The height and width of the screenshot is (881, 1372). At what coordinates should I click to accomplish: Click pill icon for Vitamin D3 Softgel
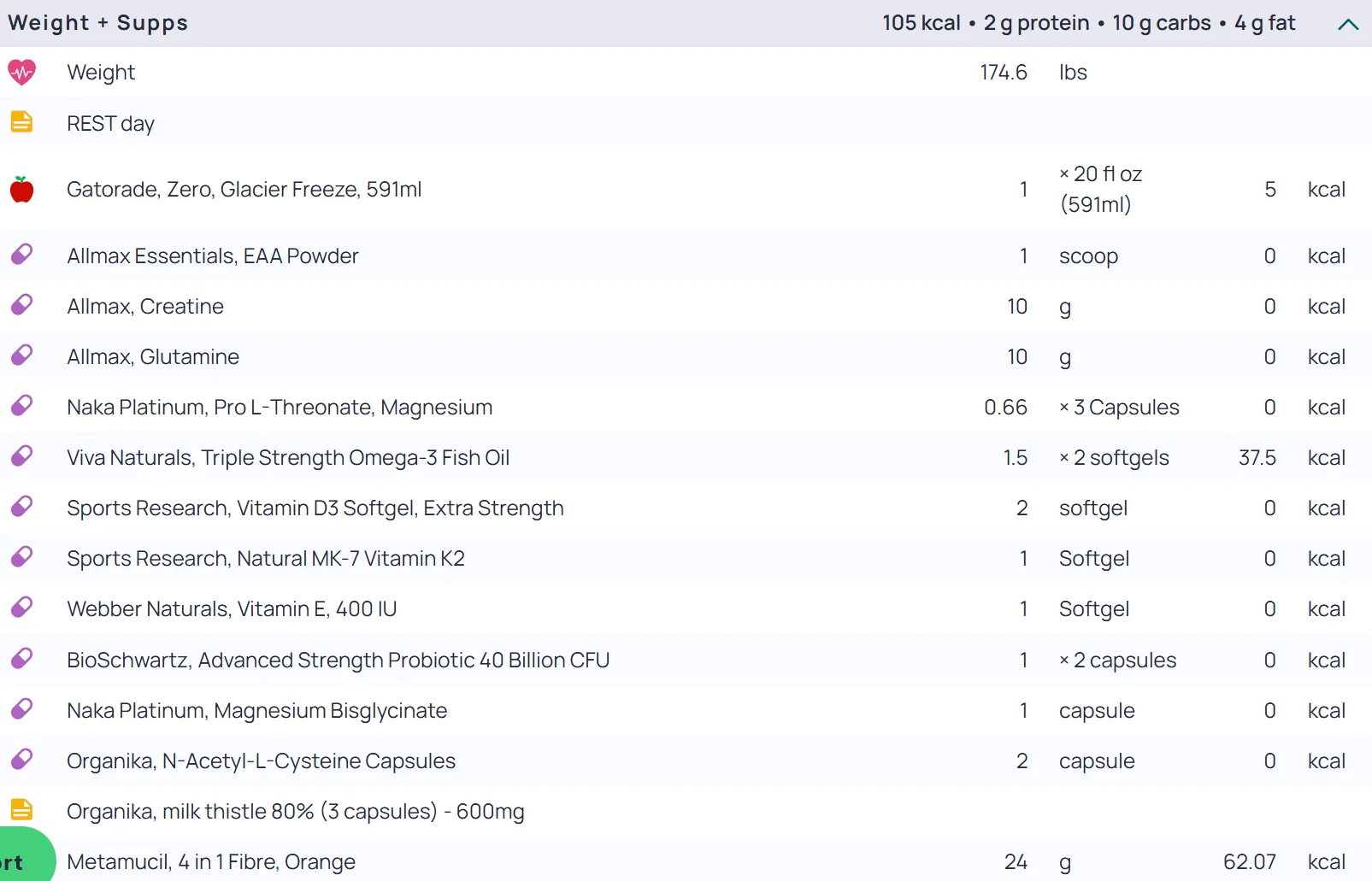(21, 507)
